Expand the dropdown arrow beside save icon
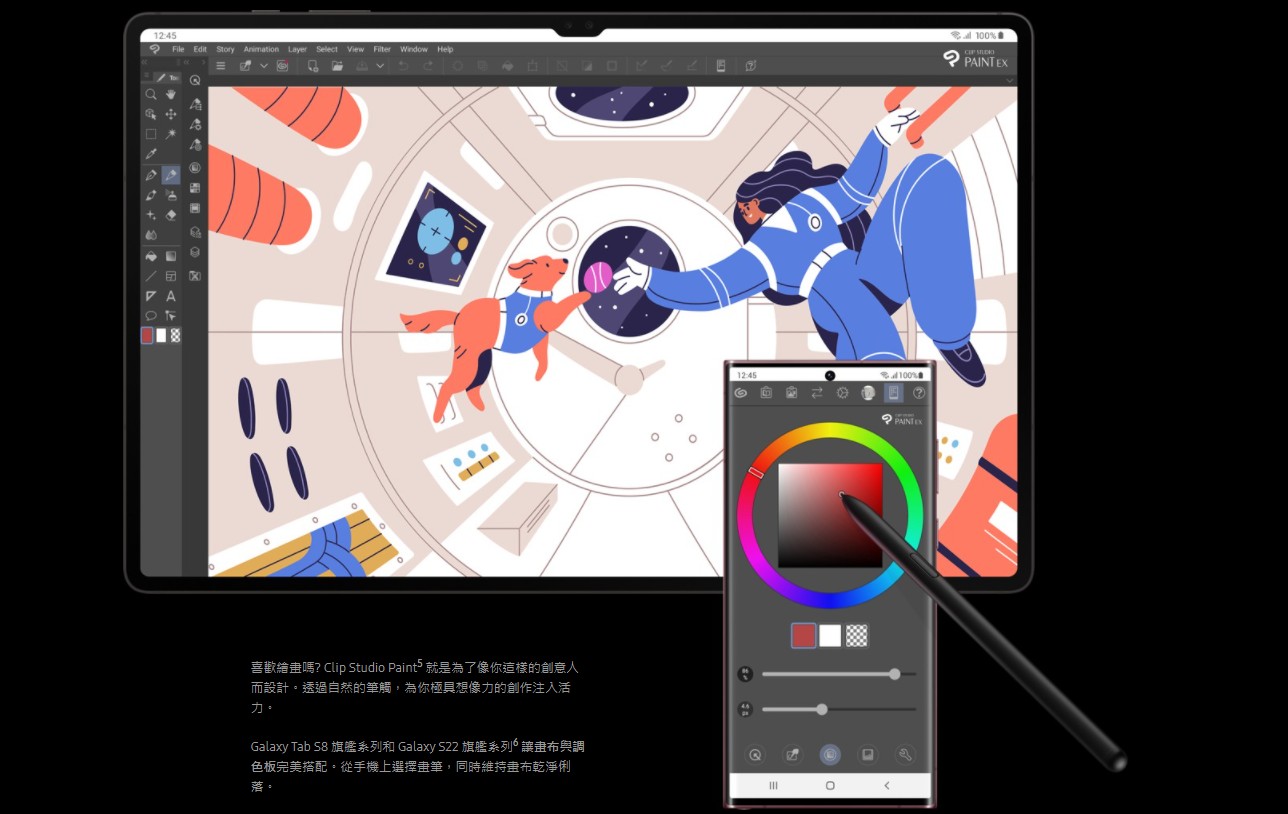This screenshot has width=1288, height=814. (380, 66)
